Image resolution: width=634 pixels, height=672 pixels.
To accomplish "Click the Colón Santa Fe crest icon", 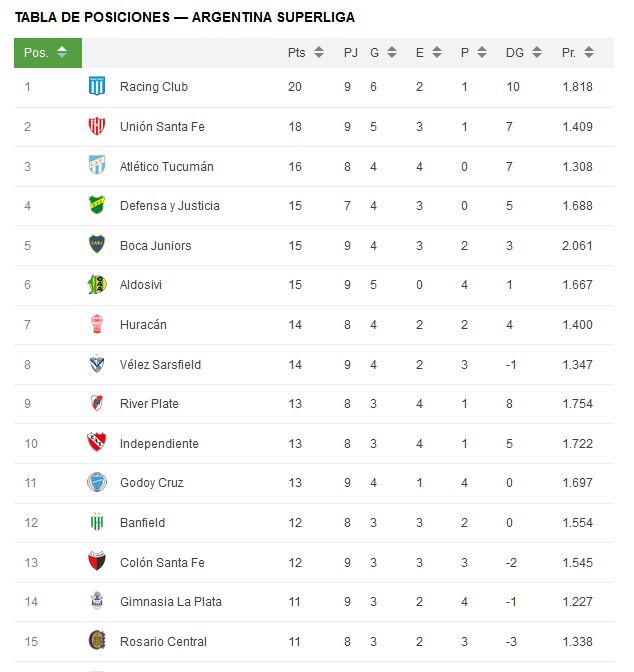I will point(96,561).
